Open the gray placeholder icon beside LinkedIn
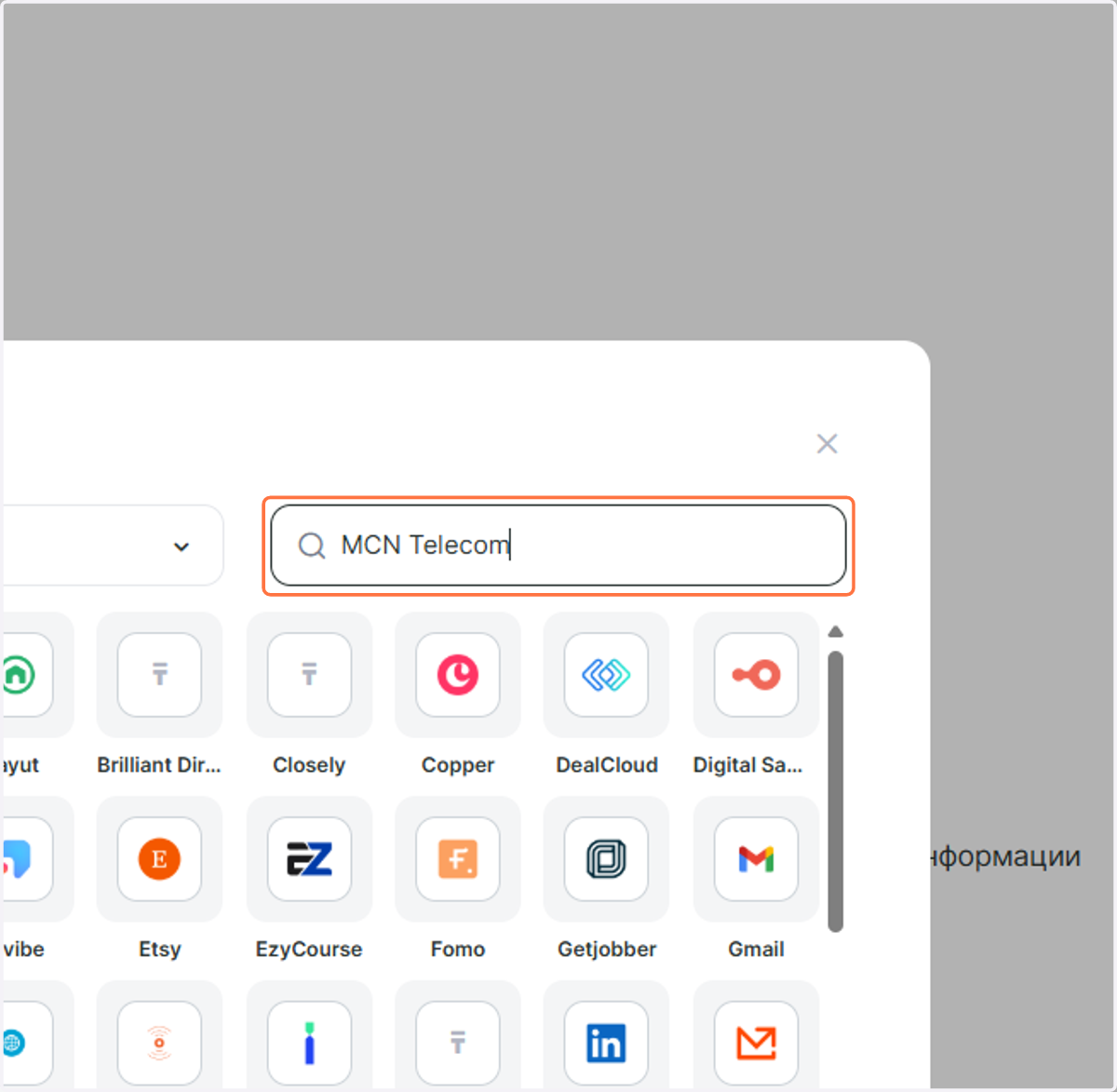The height and width of the screenshot is (1092, 1117). pyautogui.click(x=458, y=1043)
